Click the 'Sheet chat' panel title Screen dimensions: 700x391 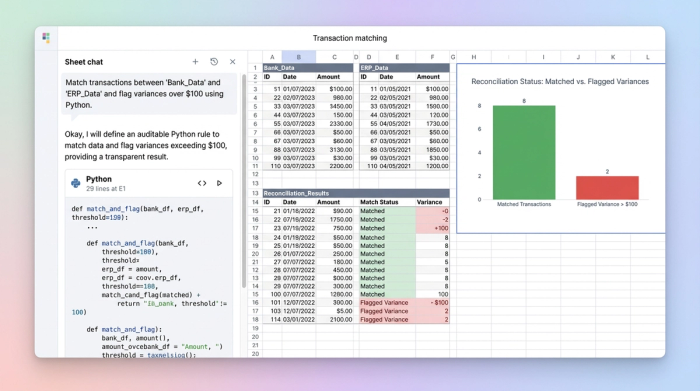84,62
